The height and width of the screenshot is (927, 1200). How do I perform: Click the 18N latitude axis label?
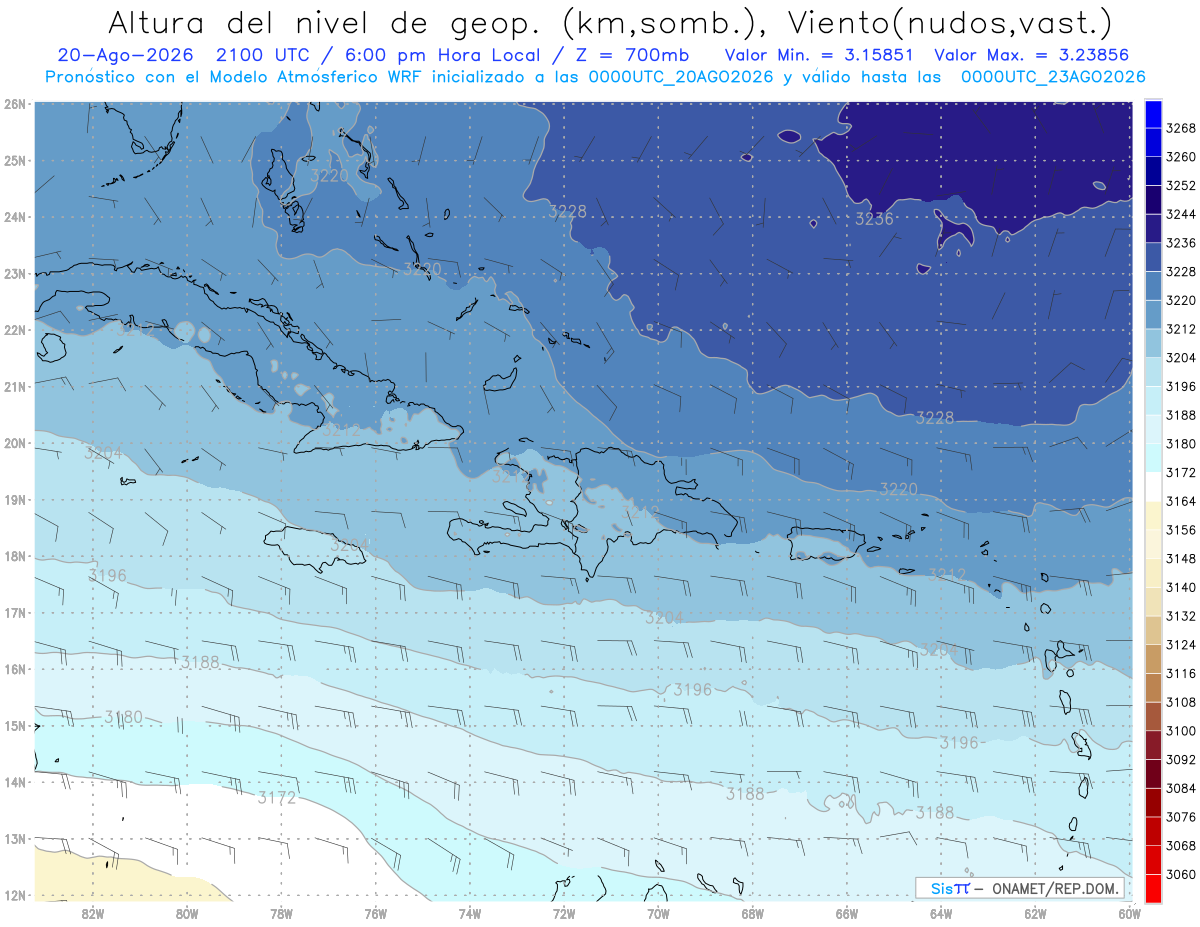pos(15,556)
